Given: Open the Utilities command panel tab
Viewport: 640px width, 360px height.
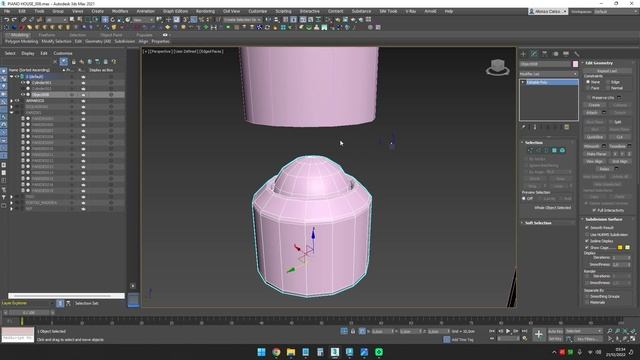Looking at the screenshot, I should pos(576,53).
